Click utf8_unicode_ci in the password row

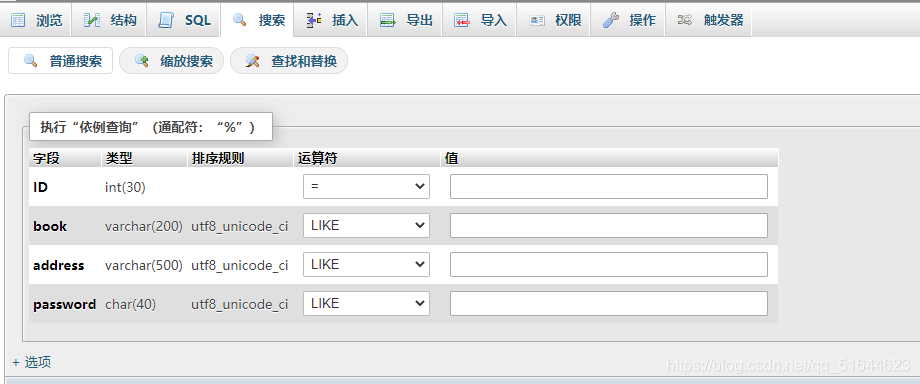(x=240, y=305)
